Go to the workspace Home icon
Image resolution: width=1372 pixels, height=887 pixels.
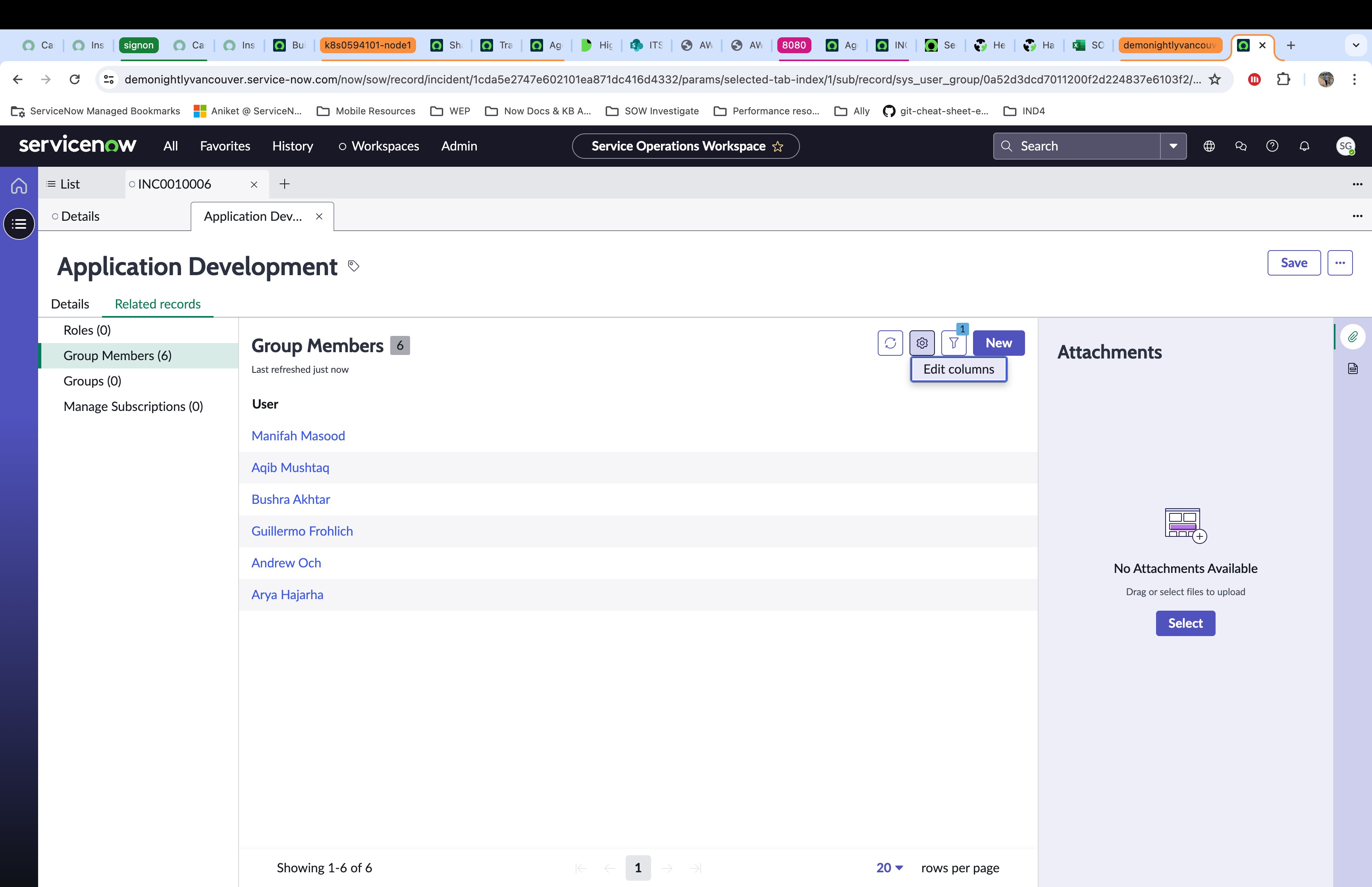point(19,186)
